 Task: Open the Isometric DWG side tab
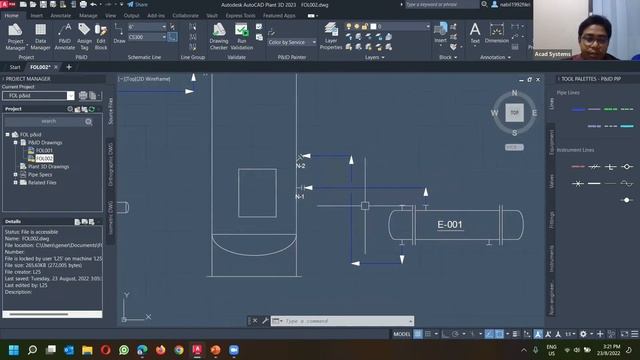(x=110, y=218)
